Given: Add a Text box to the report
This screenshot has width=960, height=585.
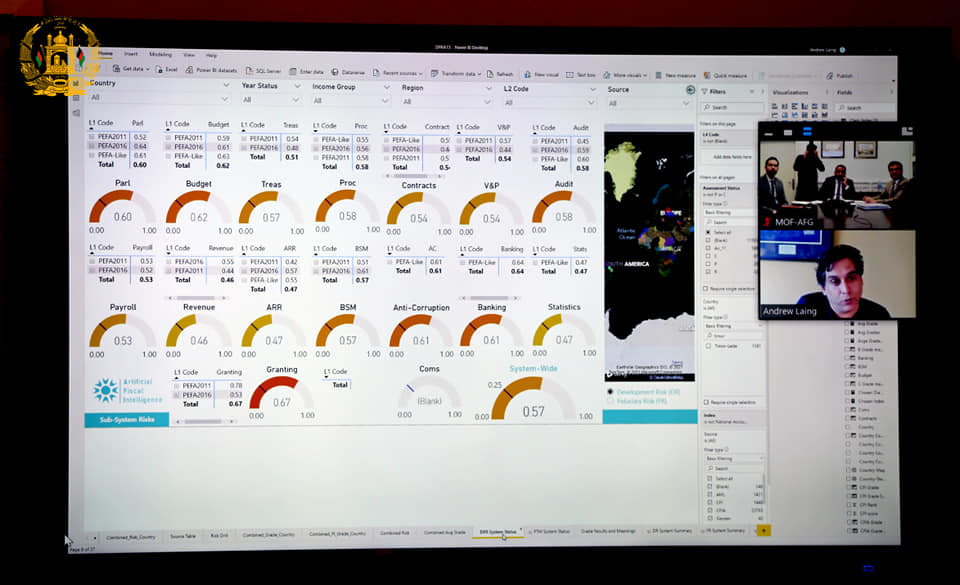Looking at the screenshot, I should tap(580, 75).
